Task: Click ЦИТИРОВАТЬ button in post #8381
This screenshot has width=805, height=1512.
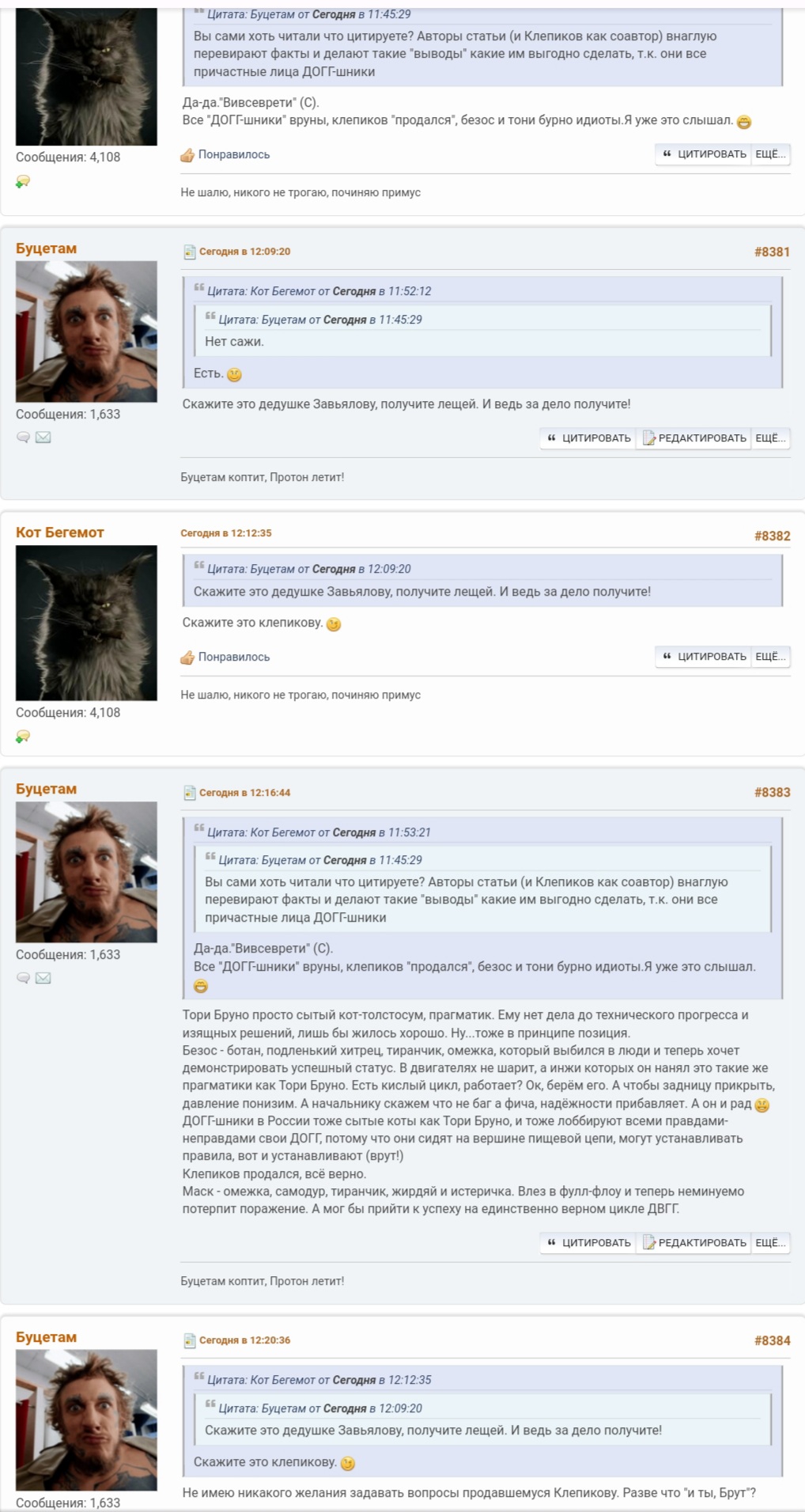Action: pyautogui.click(x=588, y=438)
